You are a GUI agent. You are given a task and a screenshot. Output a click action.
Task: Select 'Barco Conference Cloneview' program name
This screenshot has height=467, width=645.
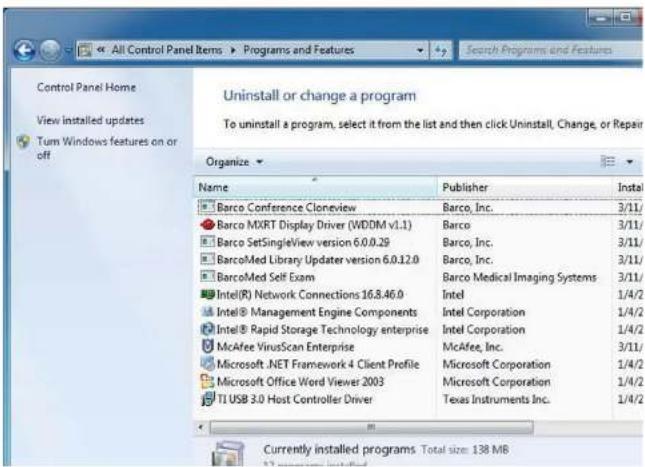[286, 207]
